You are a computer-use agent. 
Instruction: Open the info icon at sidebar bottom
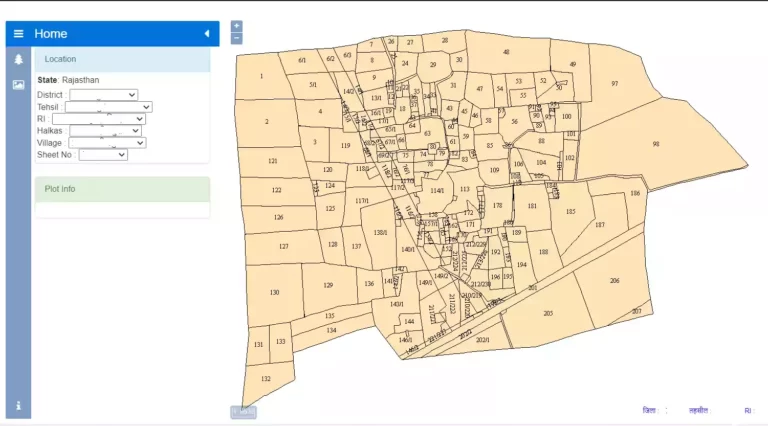(18, 406)
